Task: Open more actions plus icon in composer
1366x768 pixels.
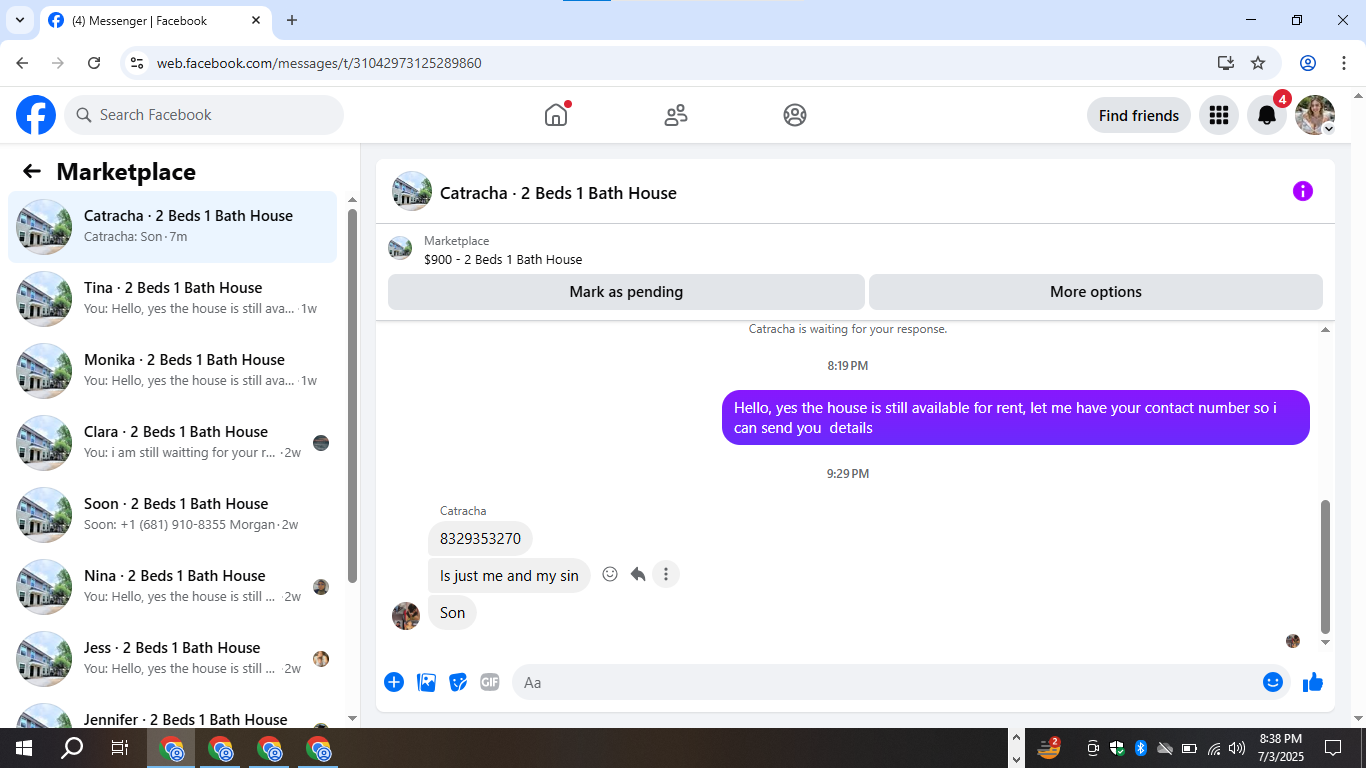Action: (394, 682)
